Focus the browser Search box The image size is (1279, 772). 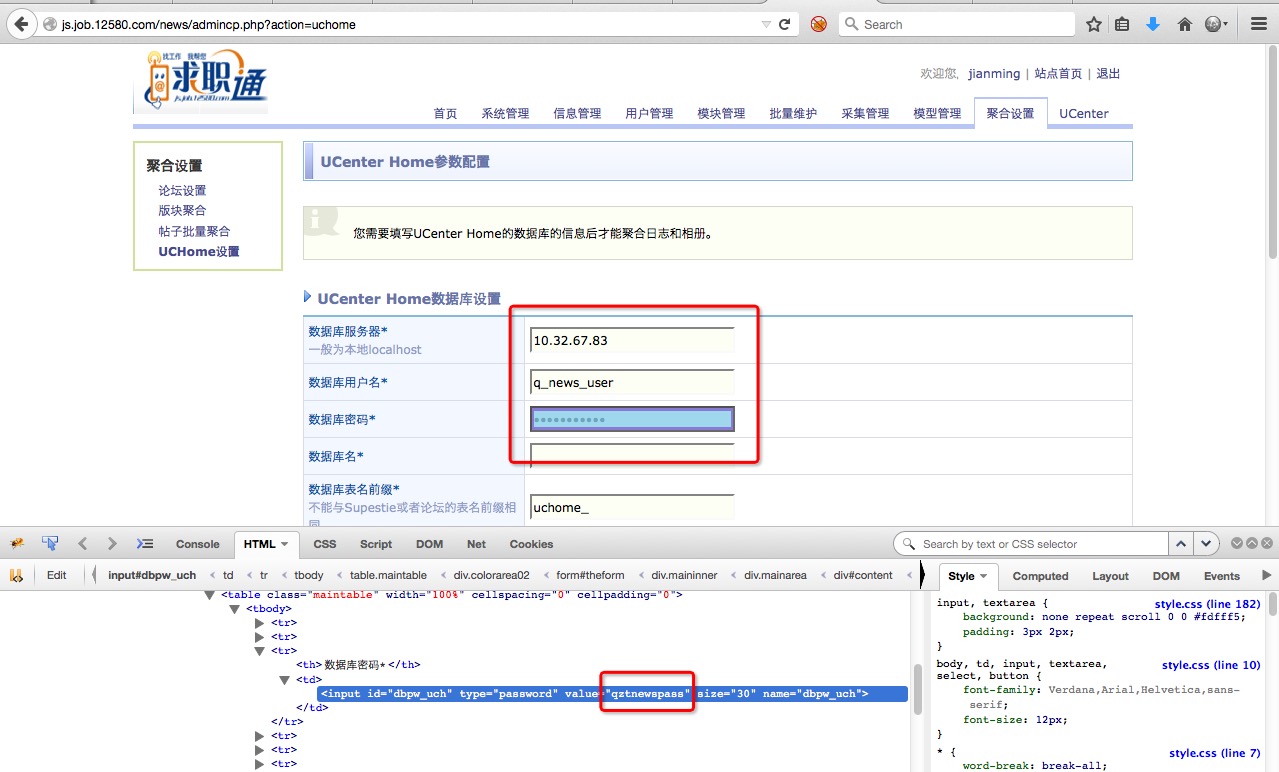pos(957,24)
